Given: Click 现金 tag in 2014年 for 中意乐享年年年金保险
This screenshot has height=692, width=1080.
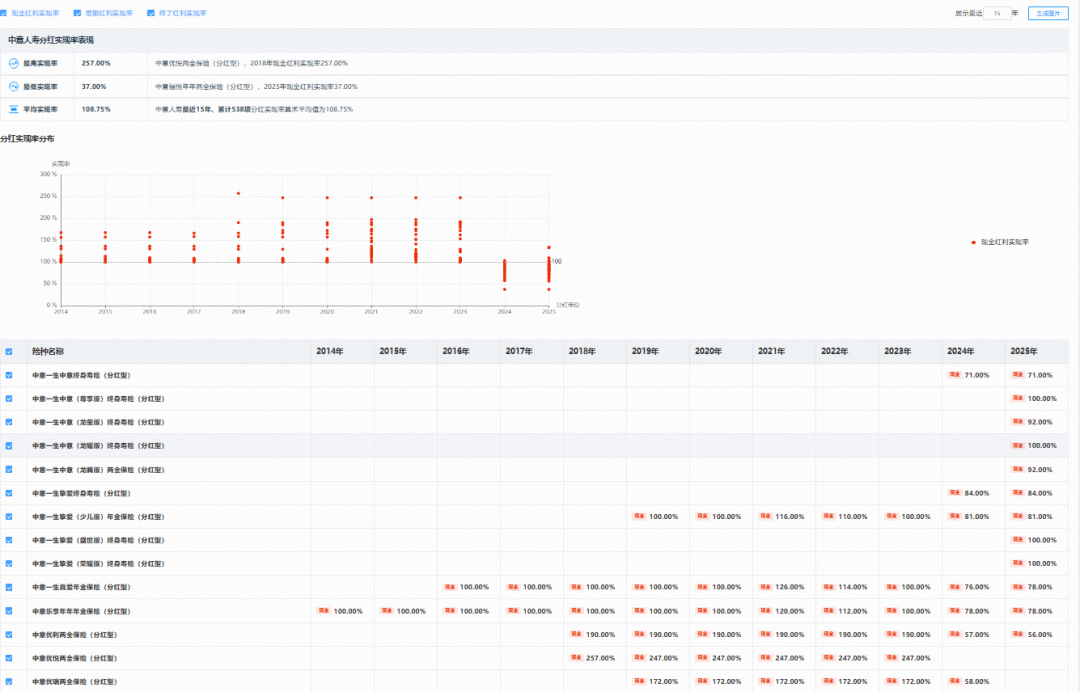Looking at the screenshot, I should 323,611.
